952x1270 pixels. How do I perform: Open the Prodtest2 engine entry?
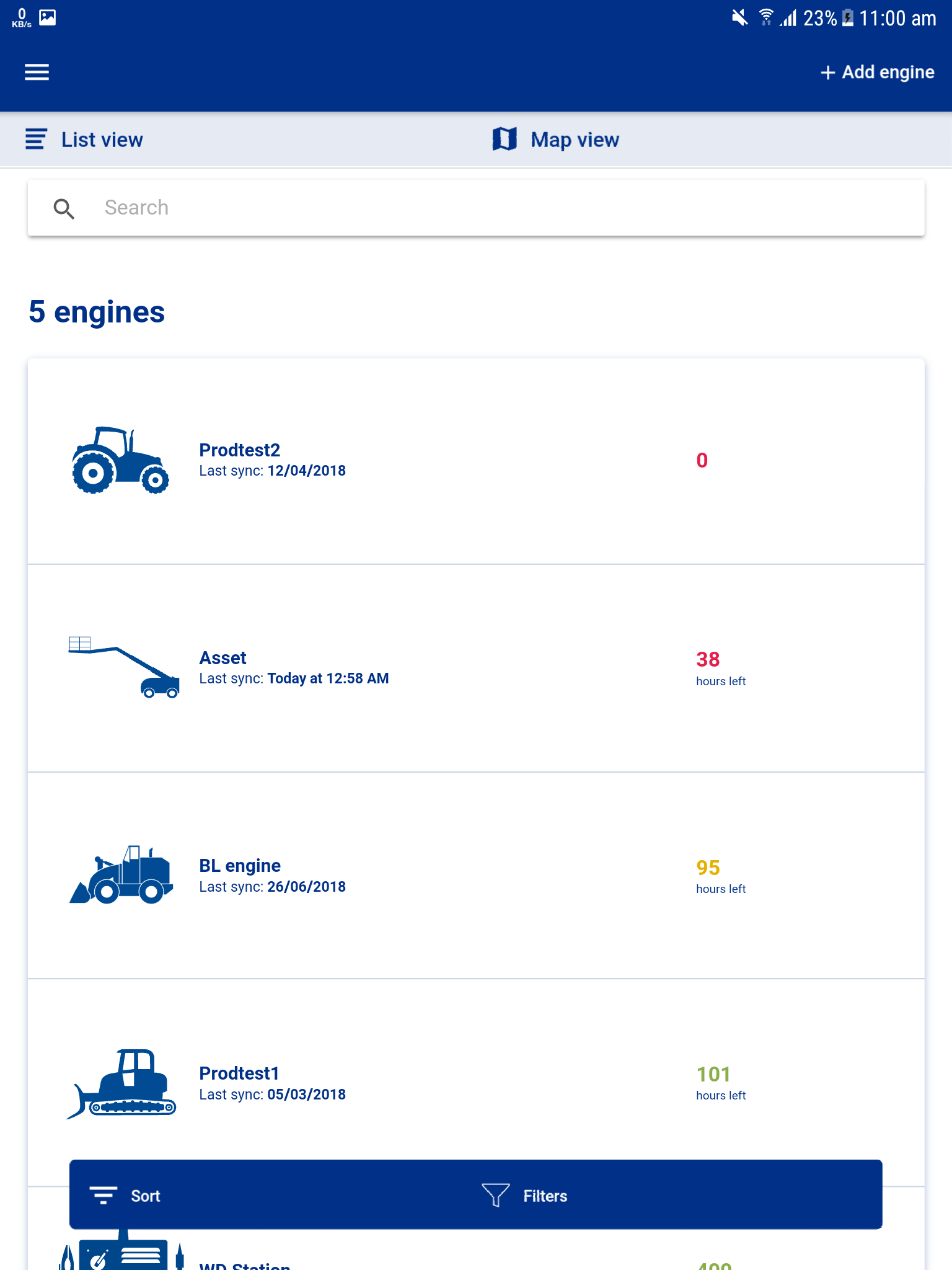click(x=476, y=461)
